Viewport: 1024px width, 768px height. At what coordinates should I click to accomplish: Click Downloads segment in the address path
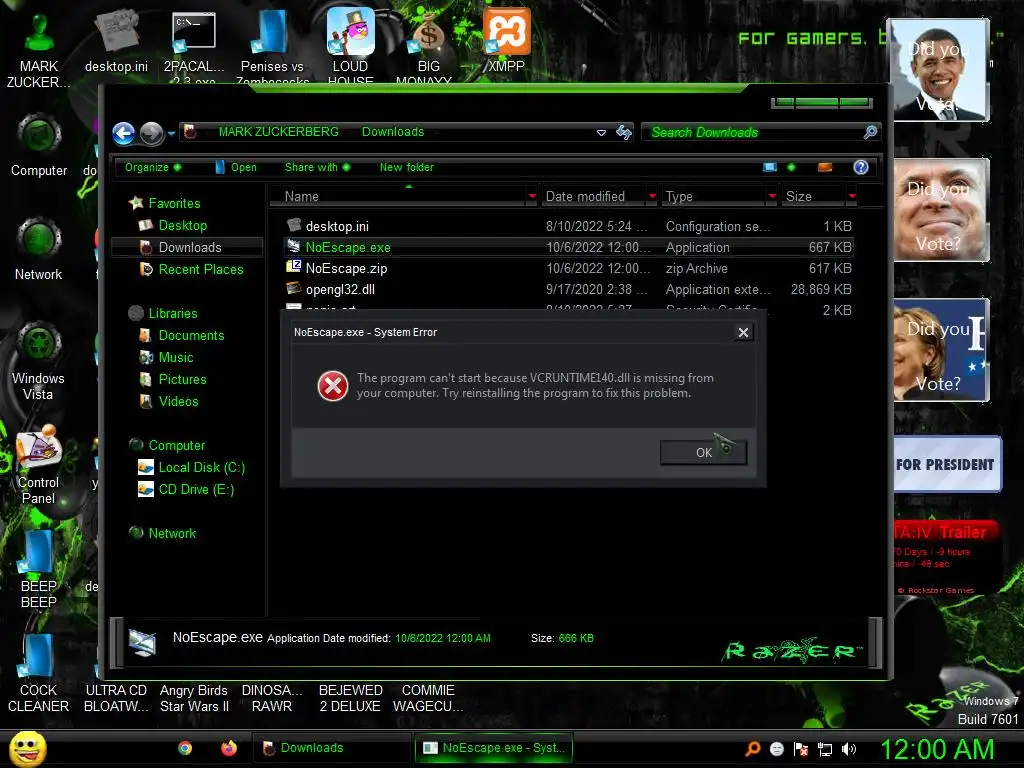pyautogui.click(x=393, y=132)
